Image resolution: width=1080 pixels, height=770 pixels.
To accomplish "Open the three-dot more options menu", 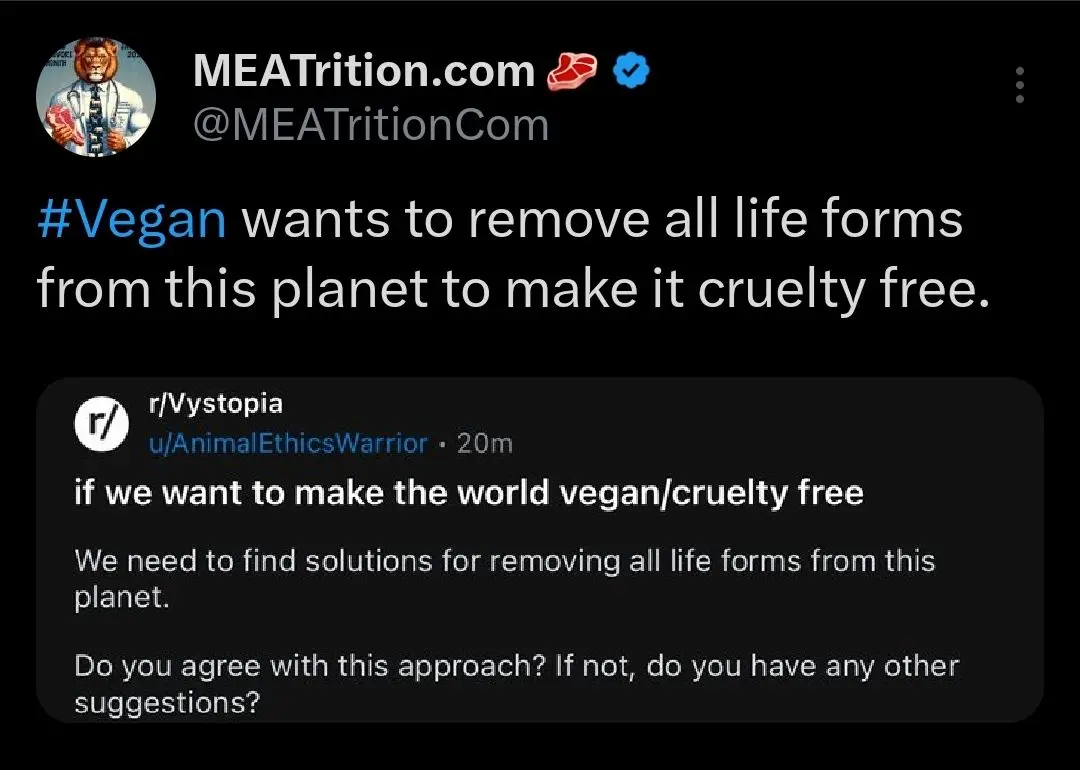I will pyautogui.click(x=1019, y=86).
